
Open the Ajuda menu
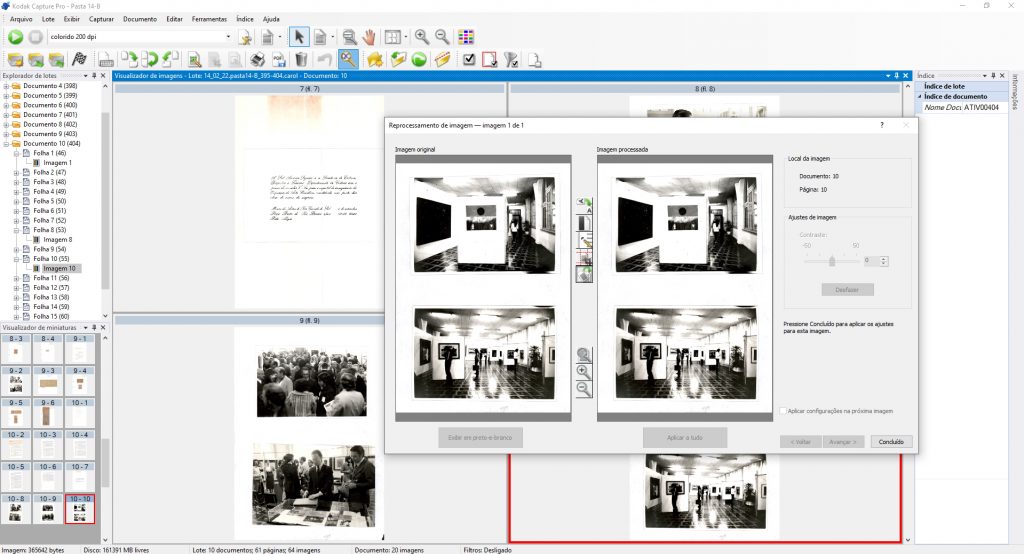pyautogui.click(x=271, y=19)
